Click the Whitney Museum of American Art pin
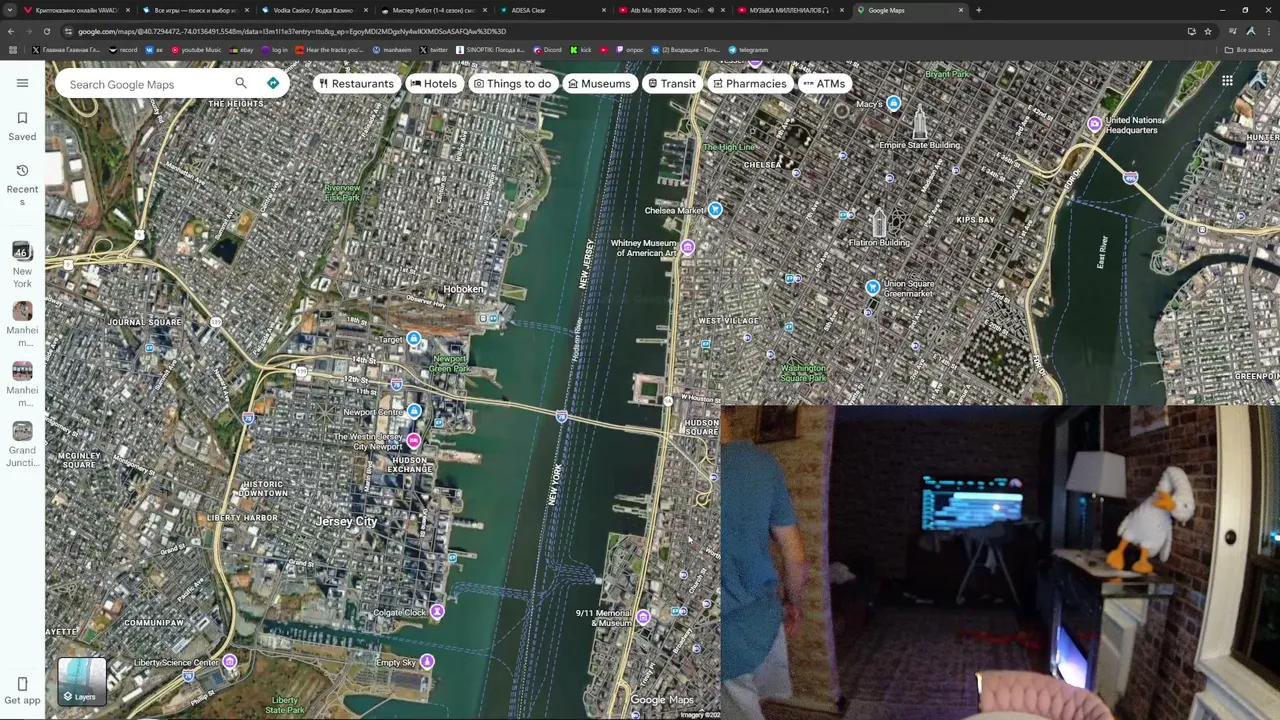This screenshot has width=1280, height=720. (x=688, y=247)
